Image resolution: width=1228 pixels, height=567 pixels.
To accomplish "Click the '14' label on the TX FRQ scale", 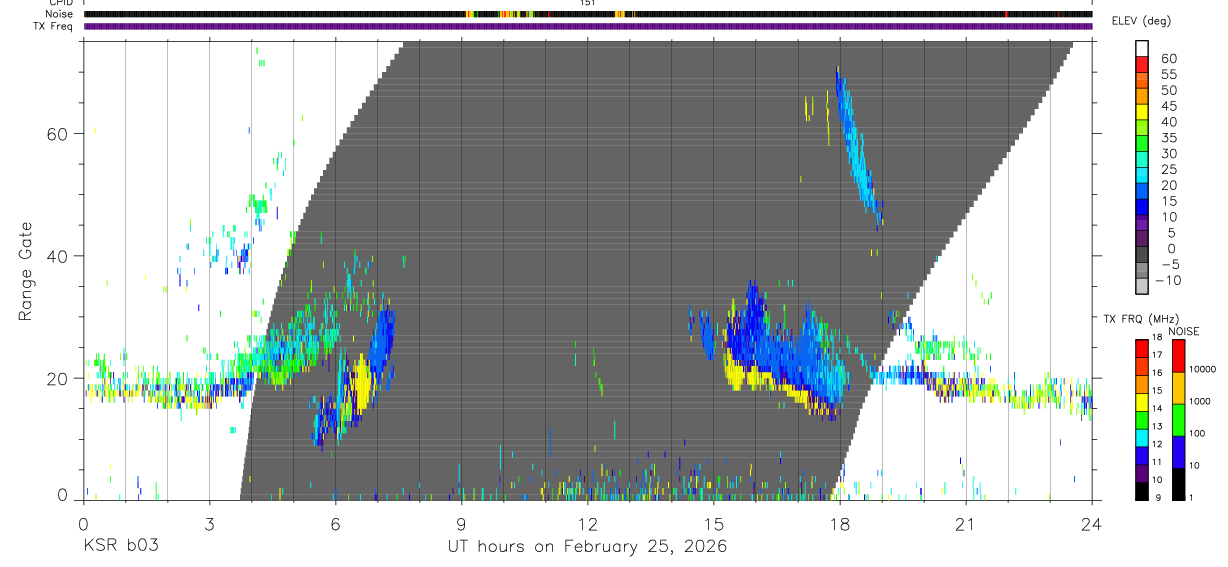I will (1158, 408).
